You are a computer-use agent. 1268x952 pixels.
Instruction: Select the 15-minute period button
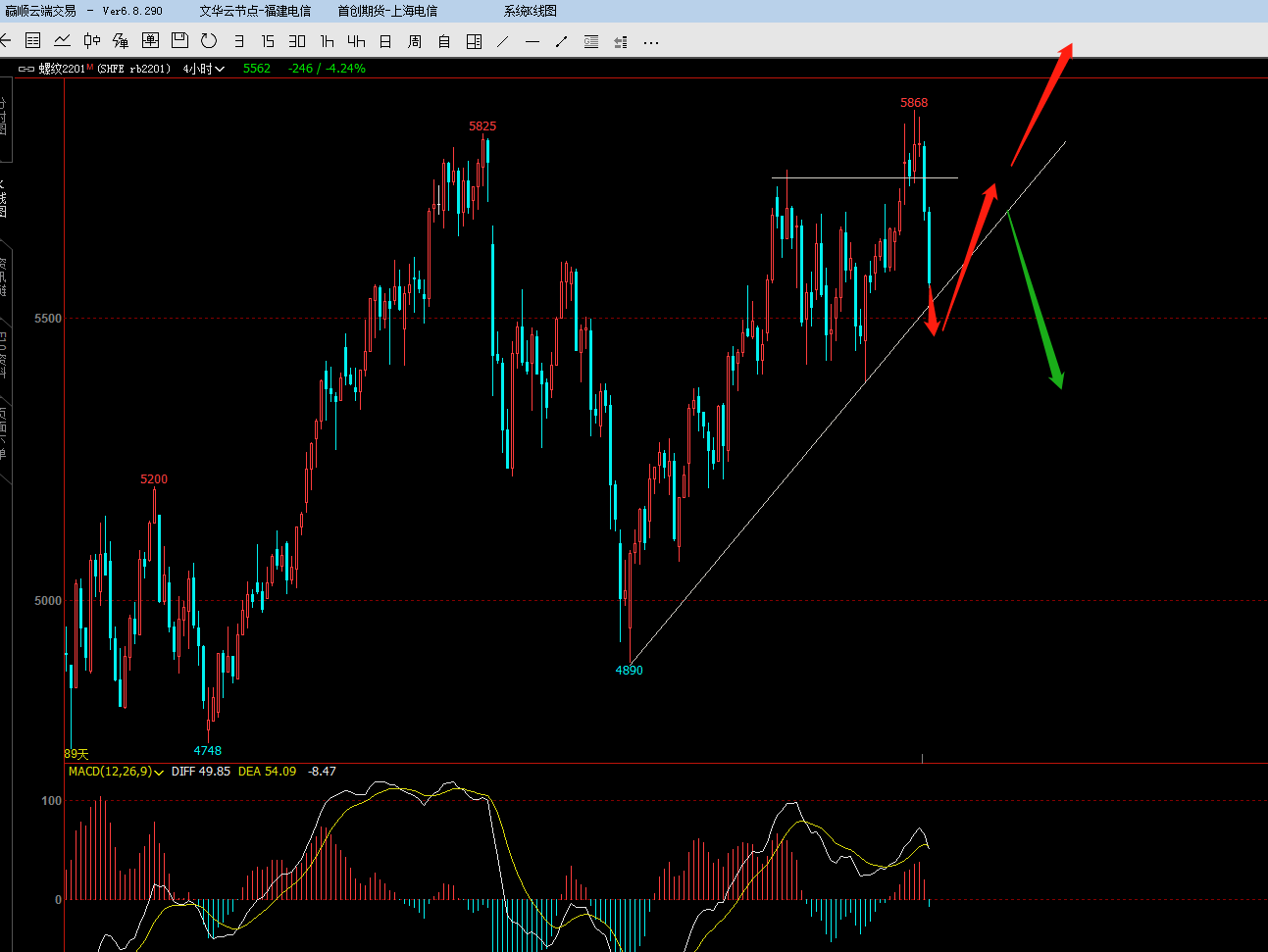tap(268, 41)
